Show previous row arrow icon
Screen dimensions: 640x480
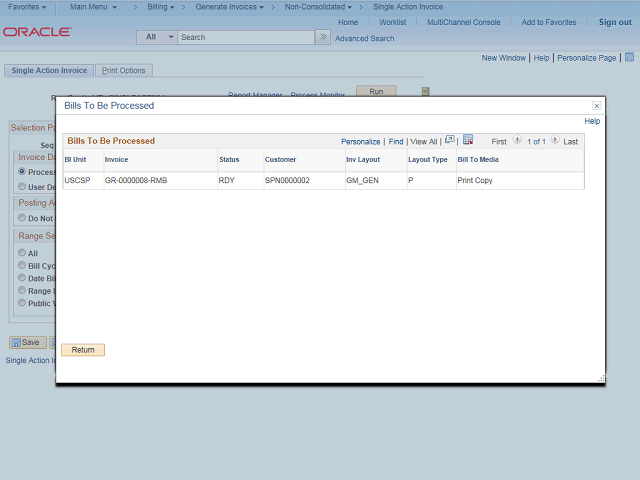pyautogui.click(x=517, y=140)
